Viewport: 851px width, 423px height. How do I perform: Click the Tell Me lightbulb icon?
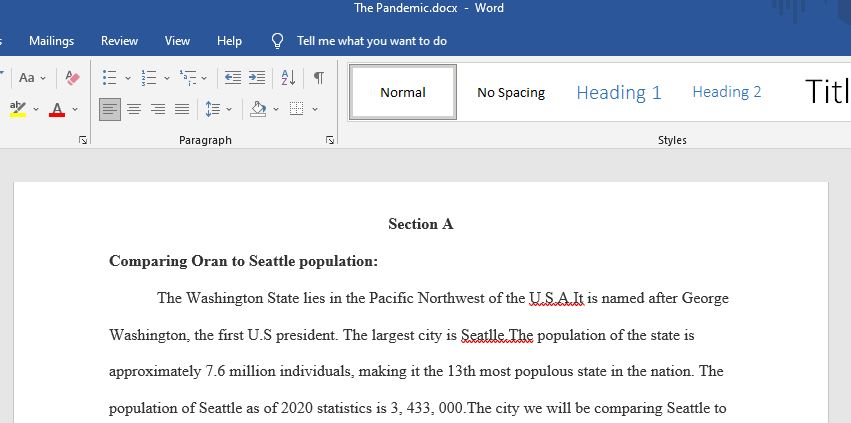tap(277, 41)
